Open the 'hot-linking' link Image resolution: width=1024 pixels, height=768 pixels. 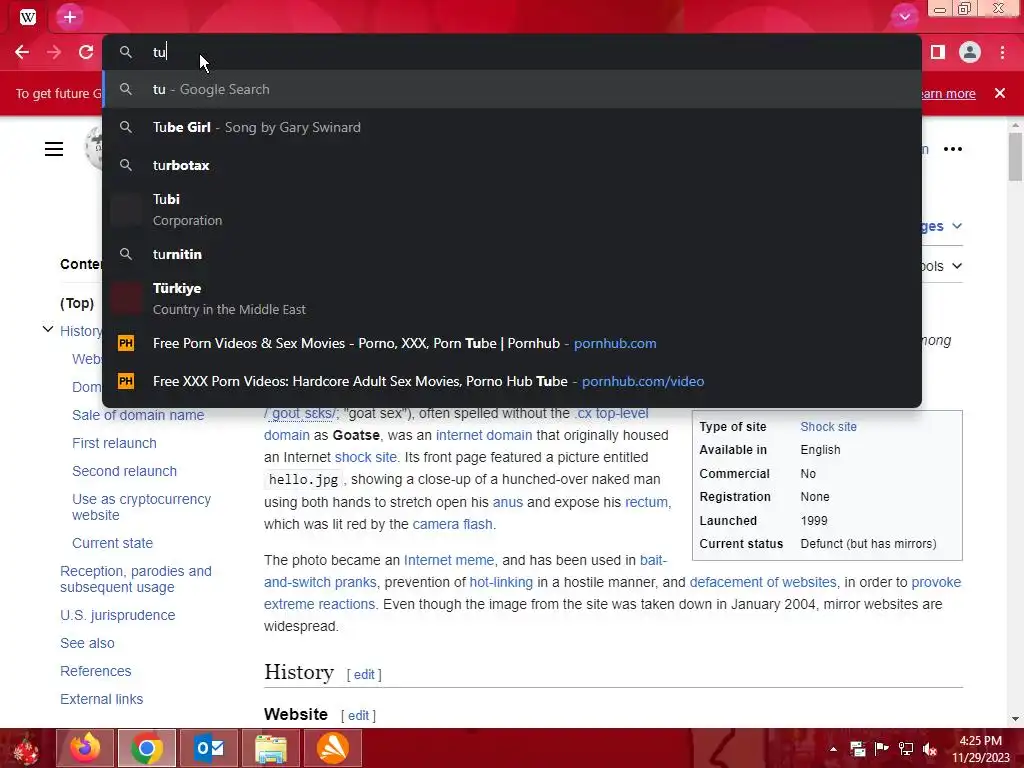[x=501, y=583]
